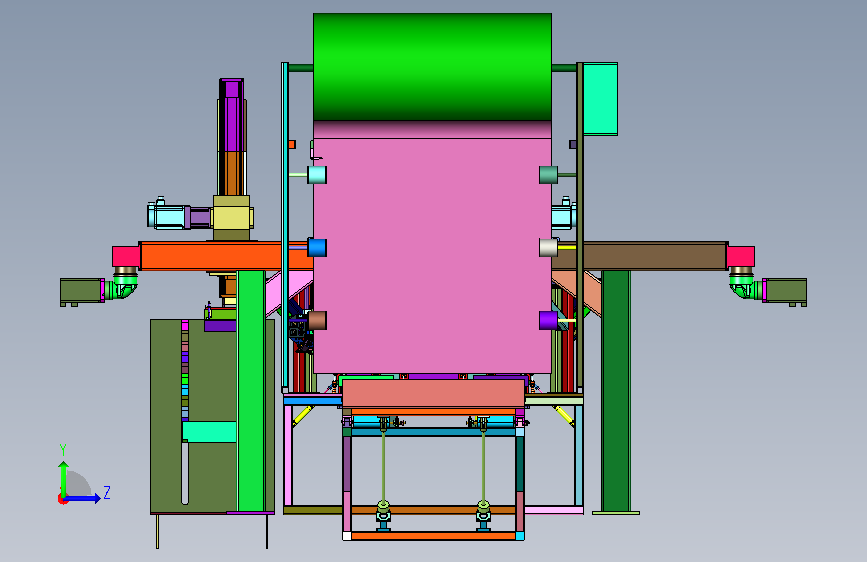The width and height of the screenshot is (867, 562).
Task: Select the tall cyan vertical rail left of roll
Action: pyautogui.click(x=285, y=227)
